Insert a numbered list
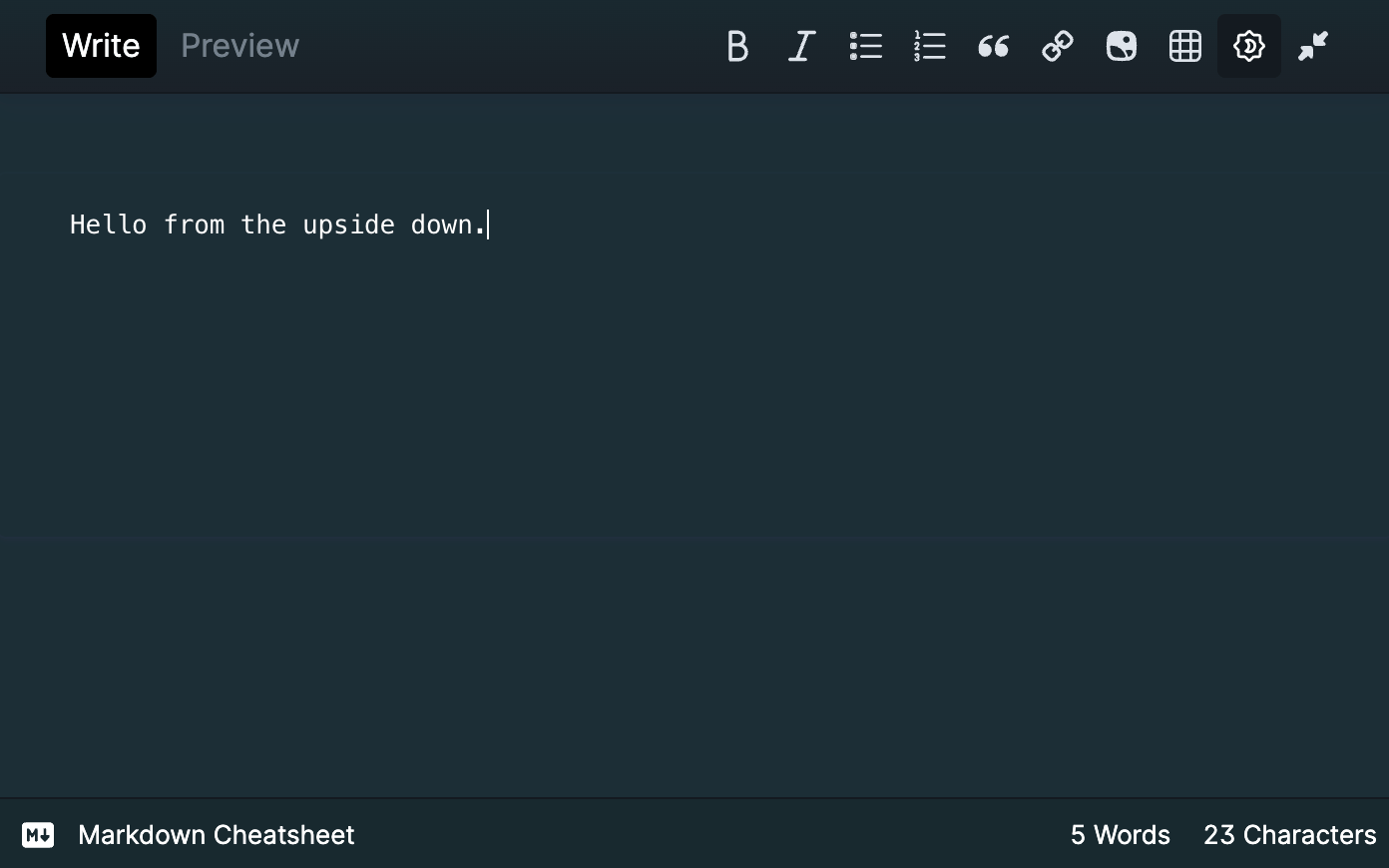Screen dimensions: 1389x868 pos(929,46)
